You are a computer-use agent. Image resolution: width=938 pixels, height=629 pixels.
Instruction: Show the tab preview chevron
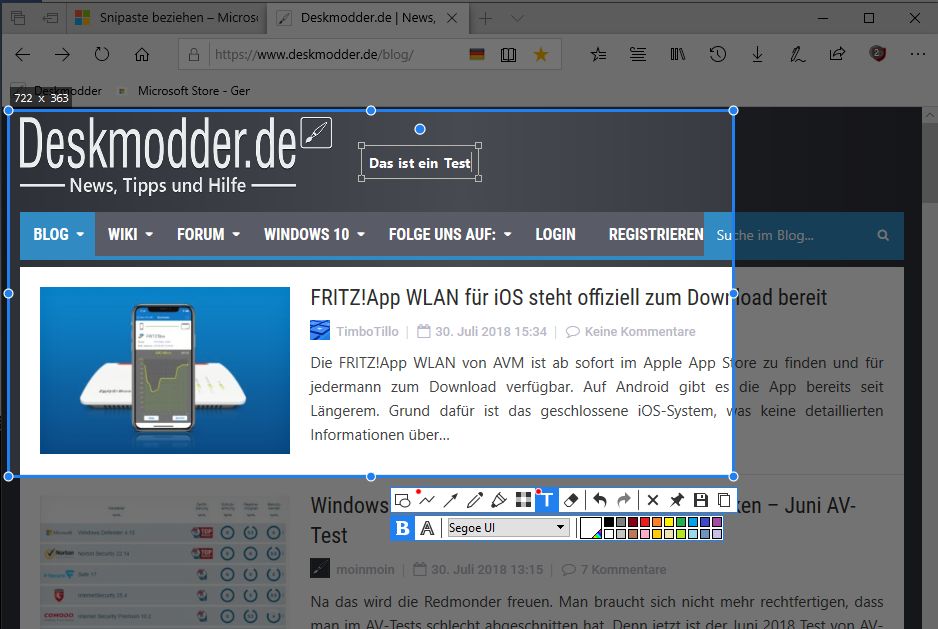[517, 19]
